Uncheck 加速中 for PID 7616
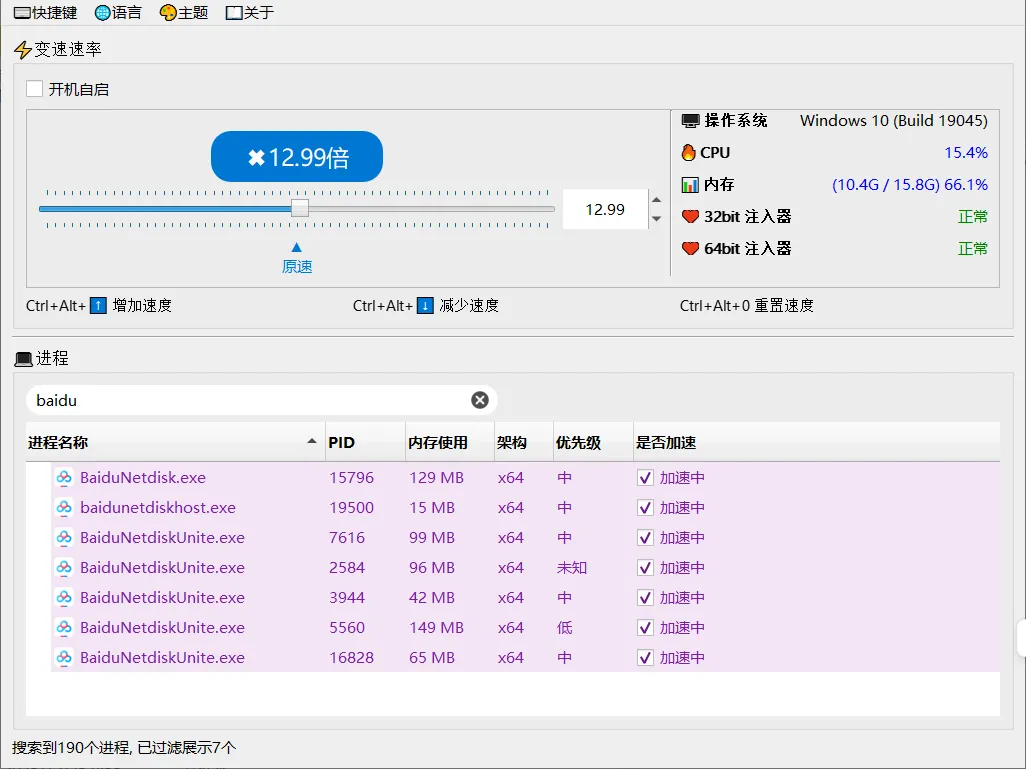Viewport: 1026px width, 769px height. tap(645, 538)
